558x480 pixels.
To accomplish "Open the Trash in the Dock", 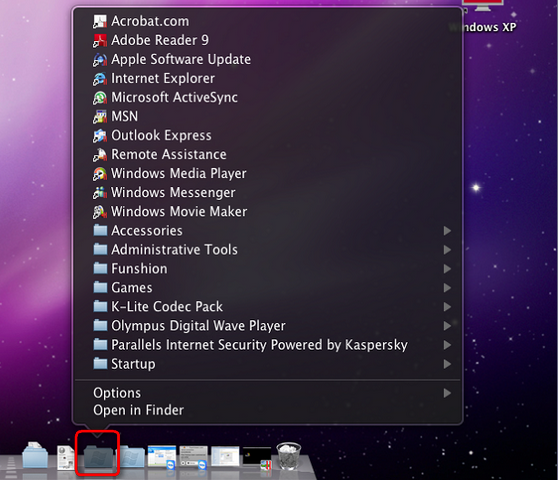I will tap(289, 456).
